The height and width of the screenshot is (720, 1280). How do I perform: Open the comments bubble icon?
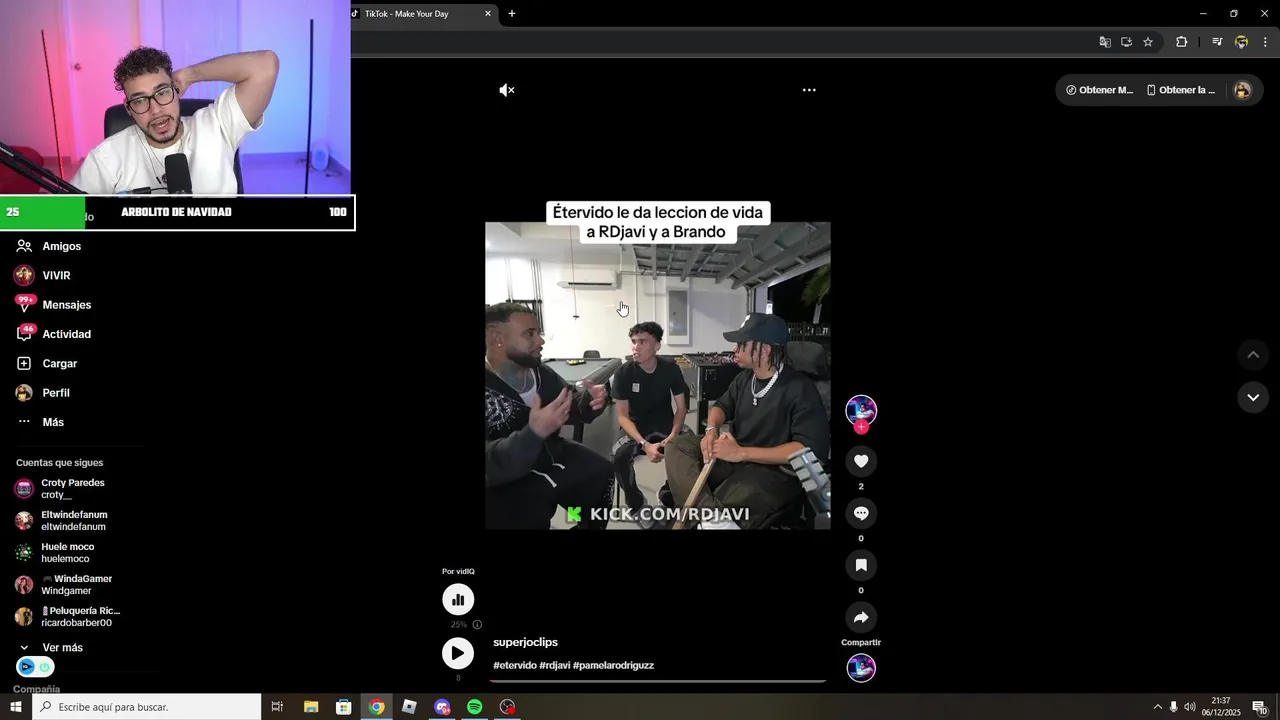(861, 513)
